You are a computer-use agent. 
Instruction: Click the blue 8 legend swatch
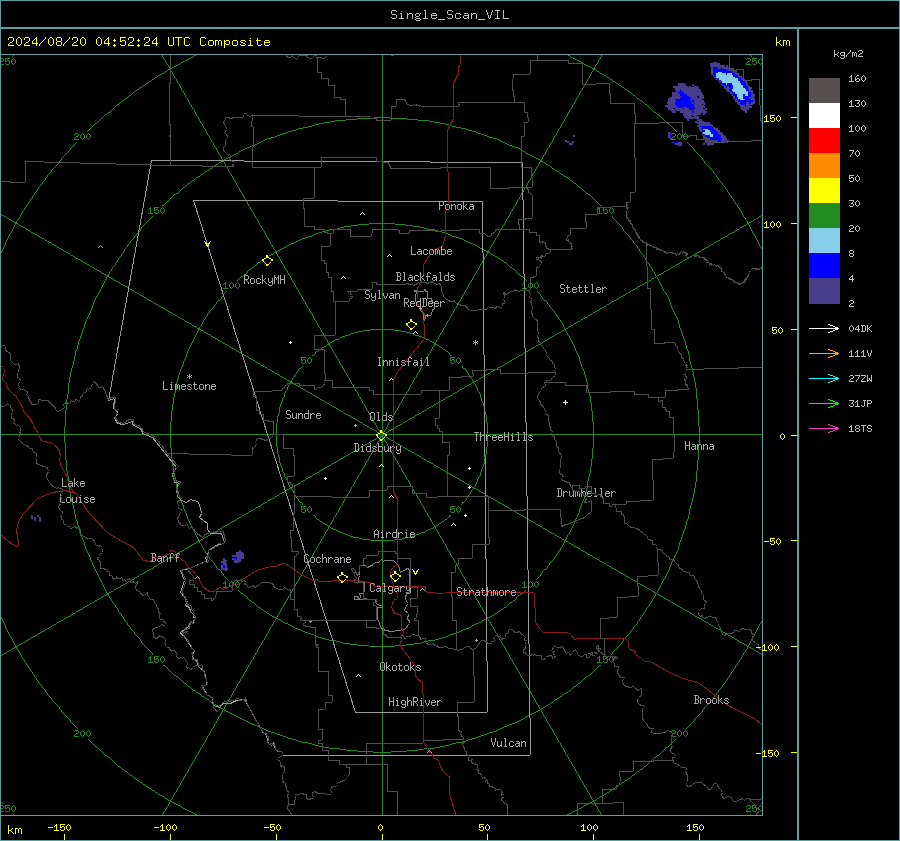tap(824, 266)
